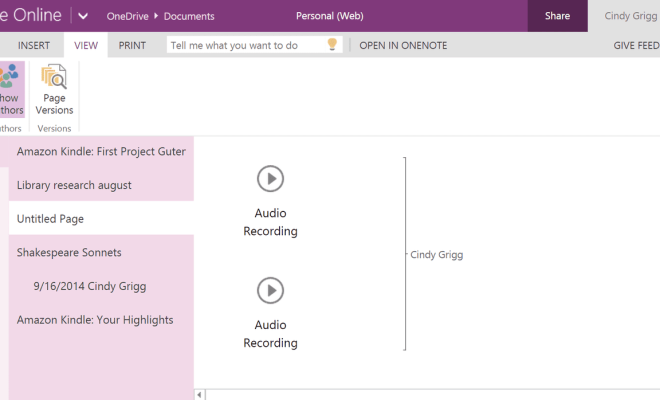Toggle the Show Authors button
This screenshot has height=400, width=660.
12,90
